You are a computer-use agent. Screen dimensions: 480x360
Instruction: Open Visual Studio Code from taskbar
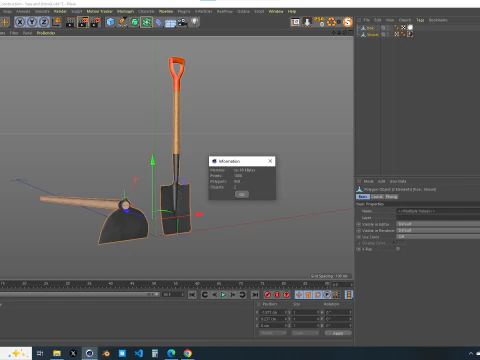[x=139, y=353]
